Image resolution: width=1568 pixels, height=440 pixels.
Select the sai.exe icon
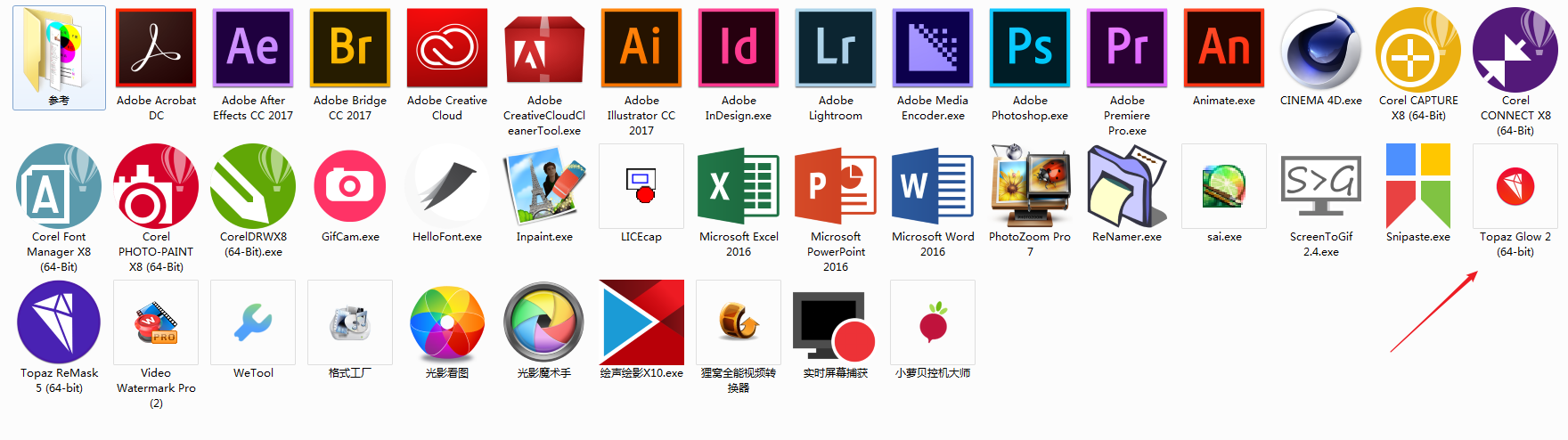(x=1224, y=186)
